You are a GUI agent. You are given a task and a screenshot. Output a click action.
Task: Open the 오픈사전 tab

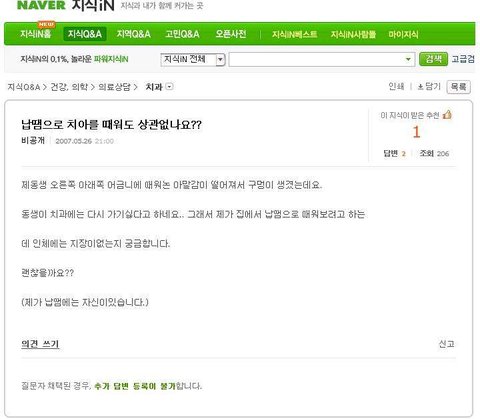tap(231, 34)
